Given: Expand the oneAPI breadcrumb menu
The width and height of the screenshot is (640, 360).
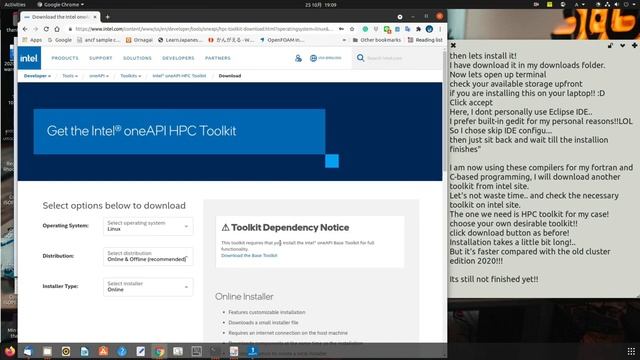Looking at the screenshot, I should point(99,76).
